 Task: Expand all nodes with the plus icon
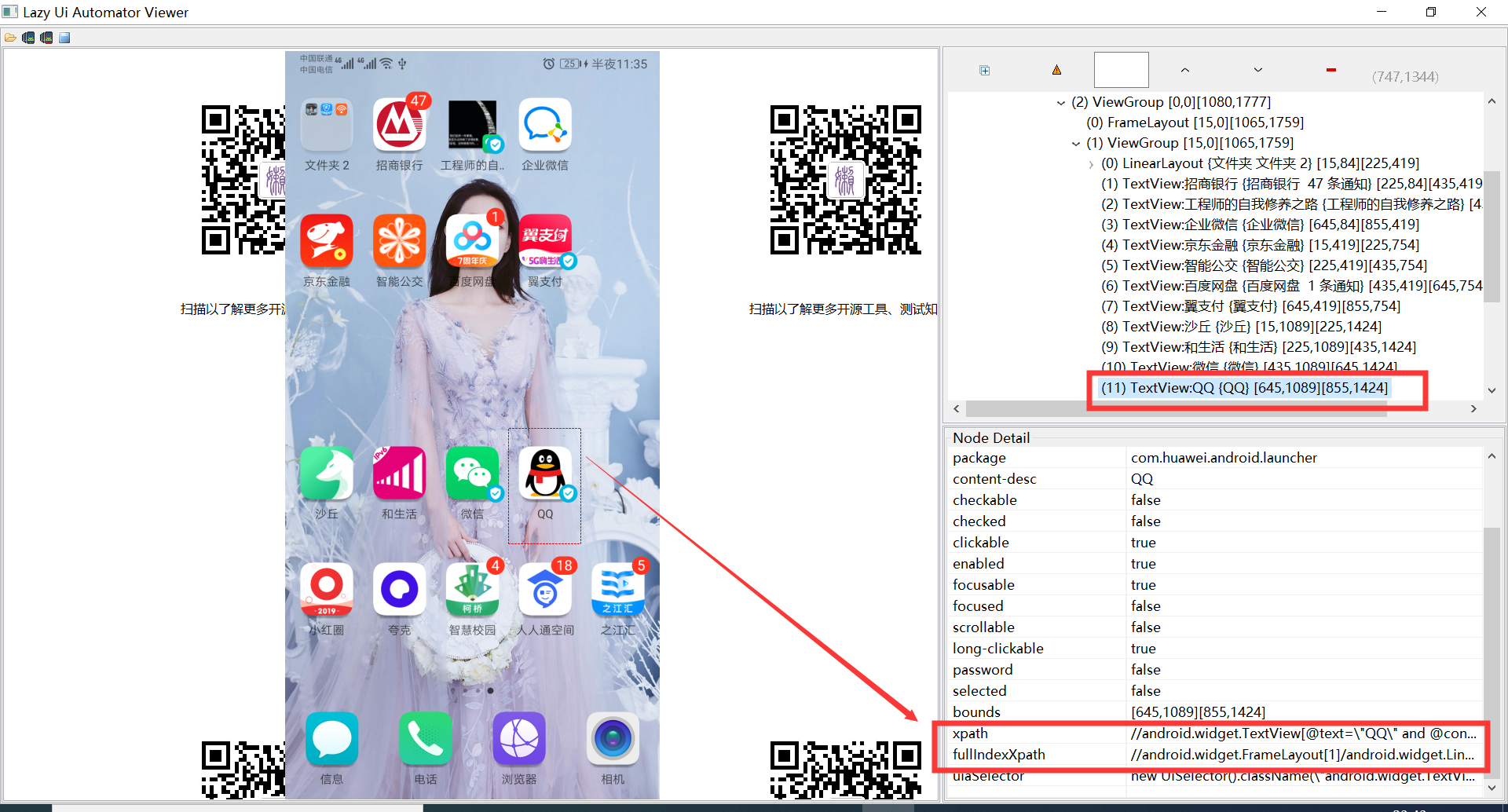[985, 71]
